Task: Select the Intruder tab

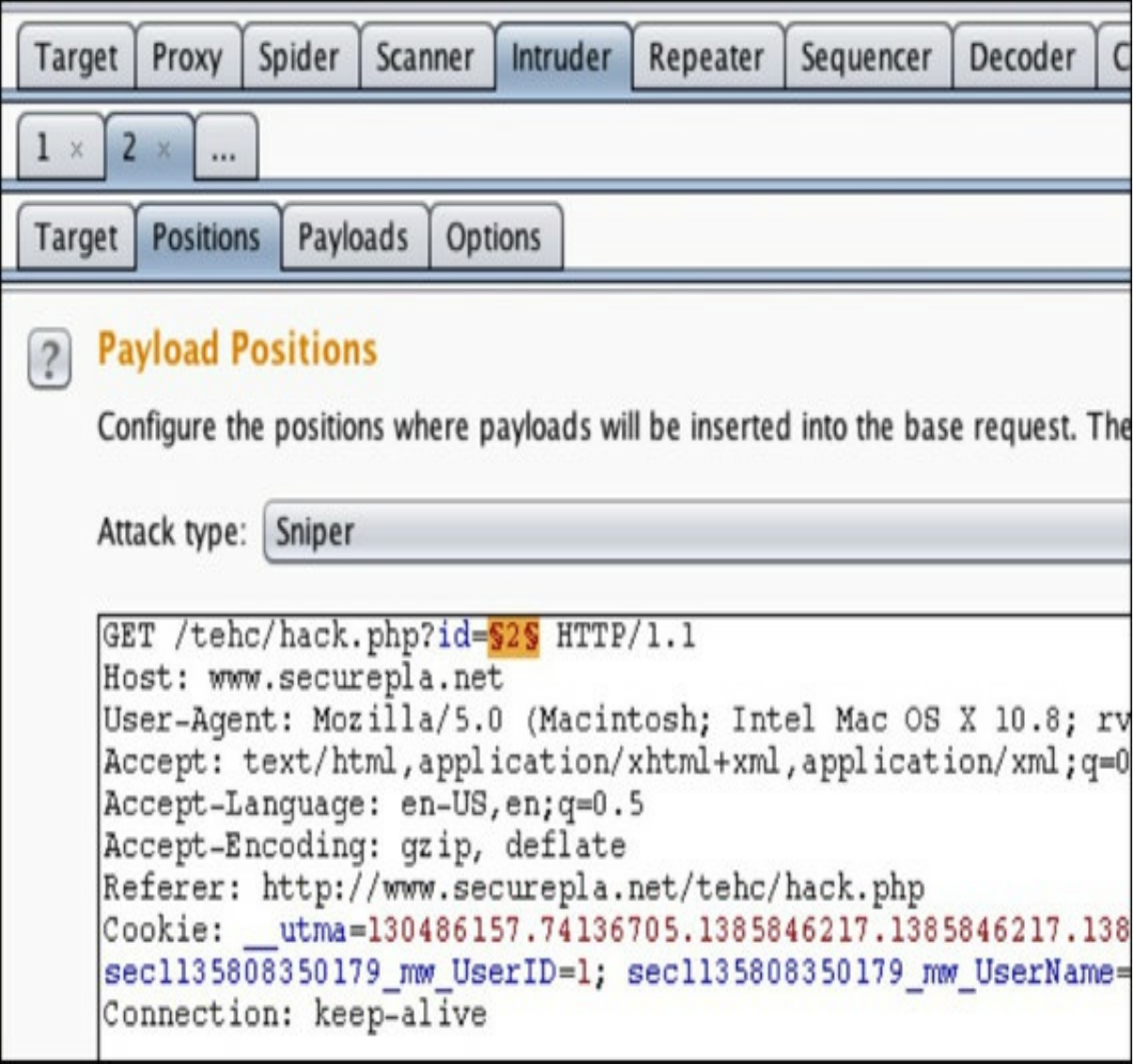Action: 562,57
